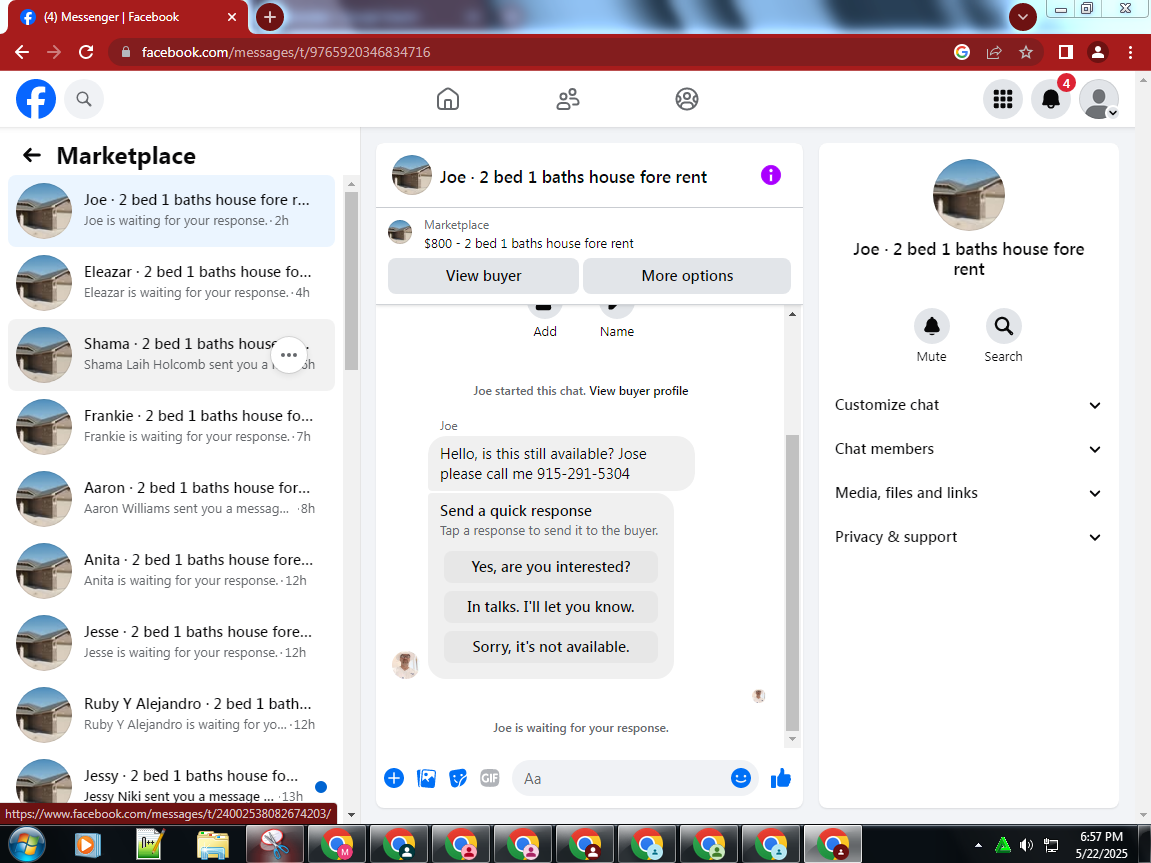Click the back arrow beside Marketplace

tap(32, 155)
